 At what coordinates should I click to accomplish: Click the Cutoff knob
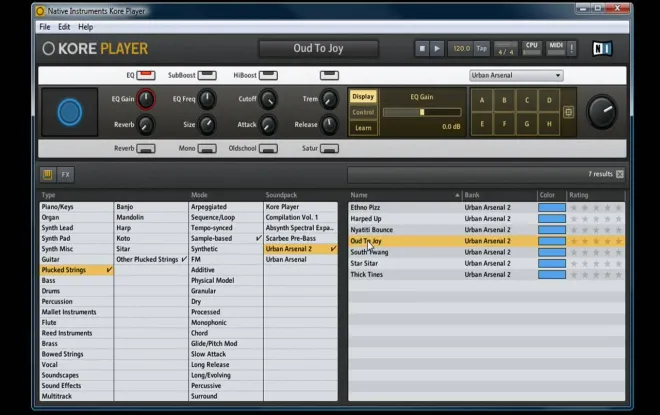(x=268, y=99)
